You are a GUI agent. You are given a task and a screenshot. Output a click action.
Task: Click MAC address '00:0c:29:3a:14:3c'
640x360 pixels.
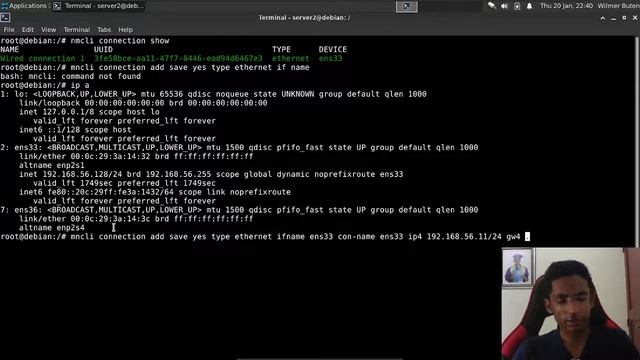(110, 219)
